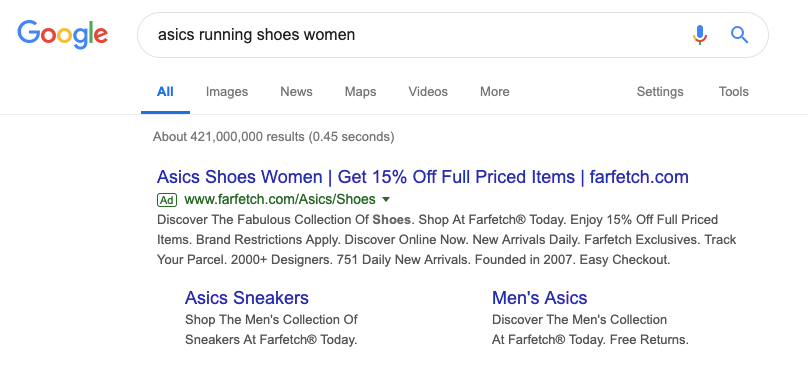
Task: Switch to the News tab
Action: 296,92
